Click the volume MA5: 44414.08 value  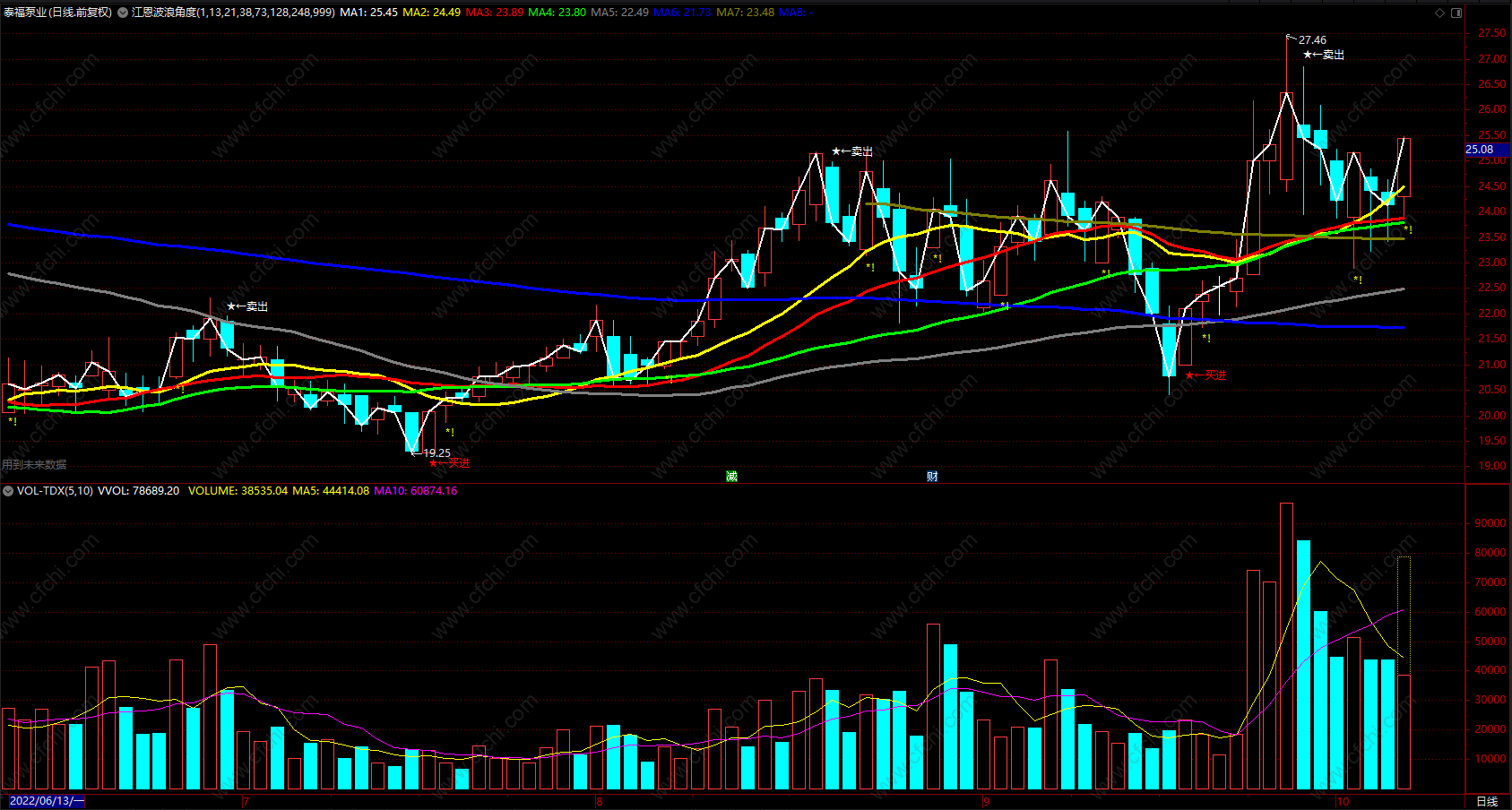pos(331,491)
